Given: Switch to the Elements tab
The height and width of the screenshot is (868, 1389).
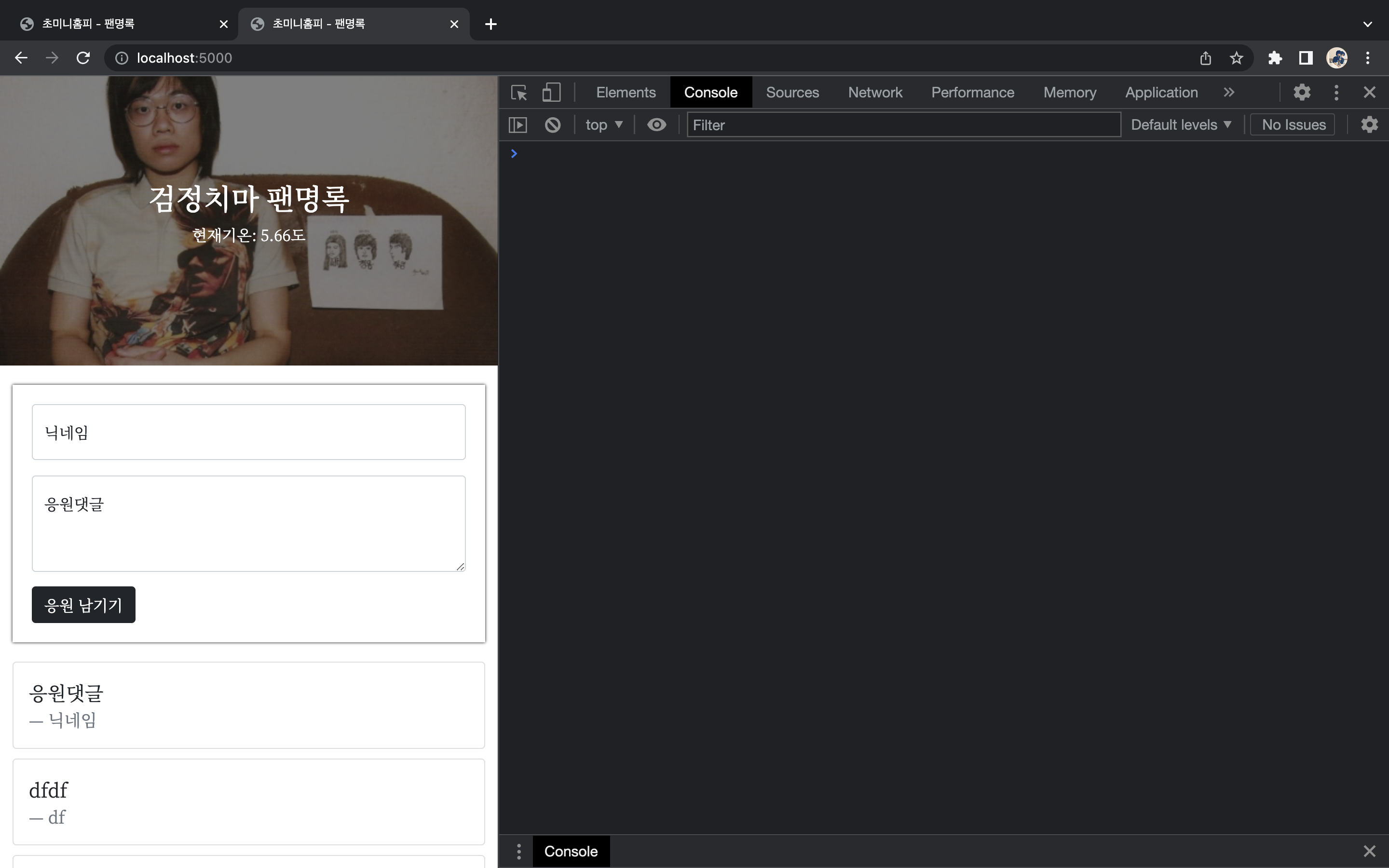Looking at the screenshot, I should click(626, 93).
